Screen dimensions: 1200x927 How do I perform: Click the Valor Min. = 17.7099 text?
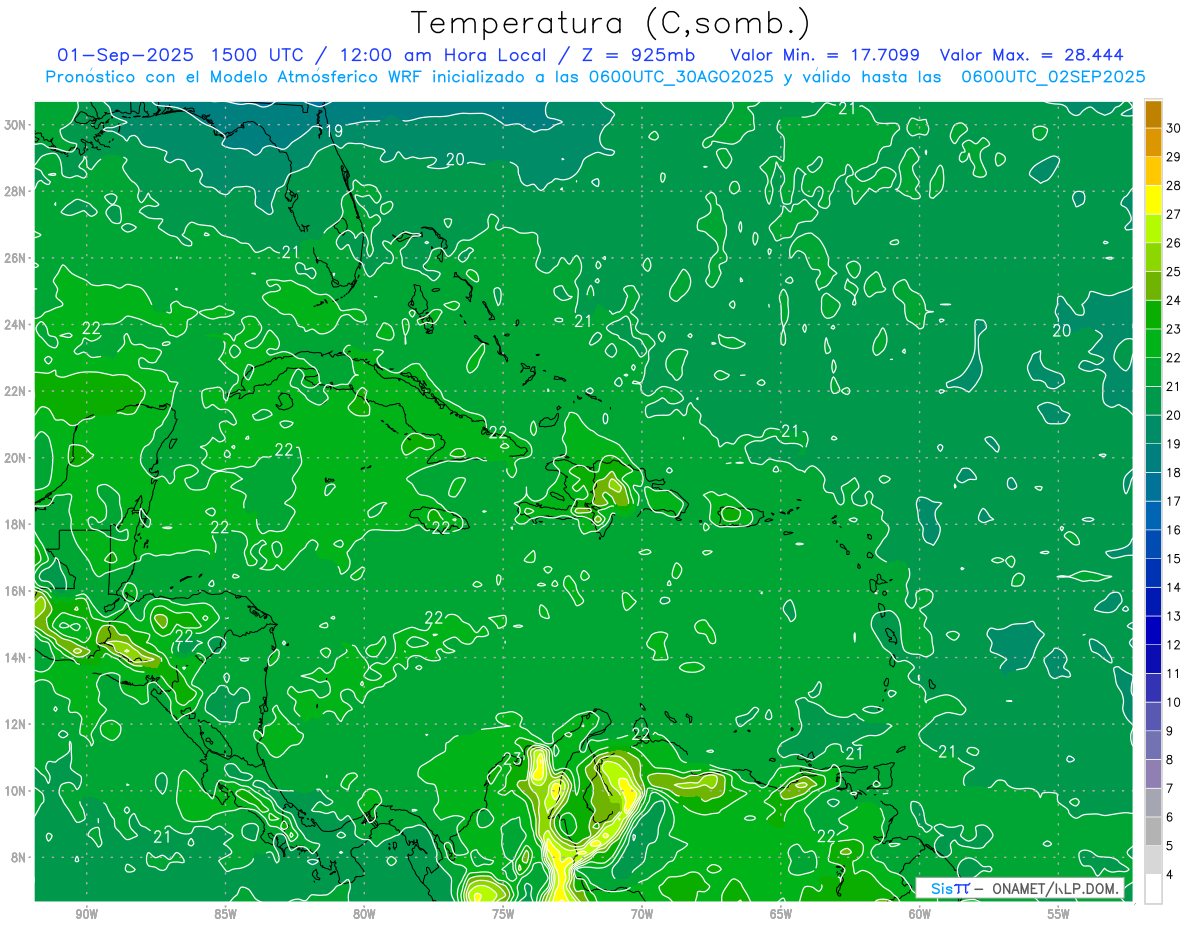coord(825,55)
